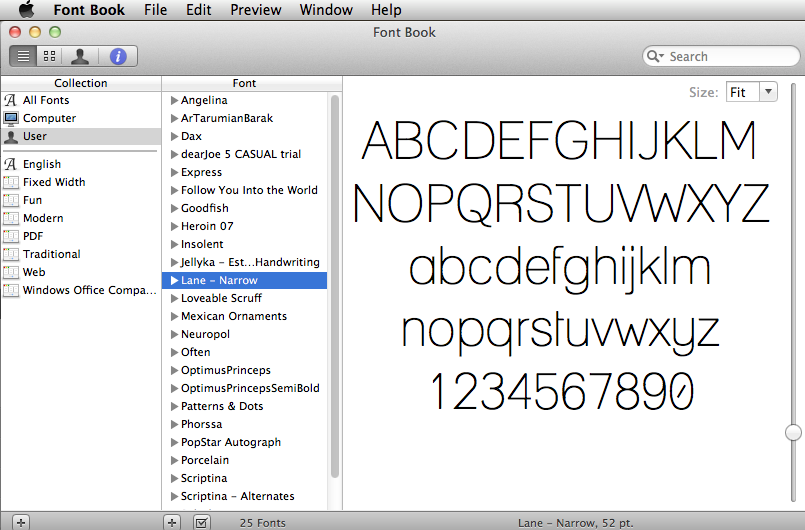
Task: Open the Preview menu
Action: click(x=256, y=10)
